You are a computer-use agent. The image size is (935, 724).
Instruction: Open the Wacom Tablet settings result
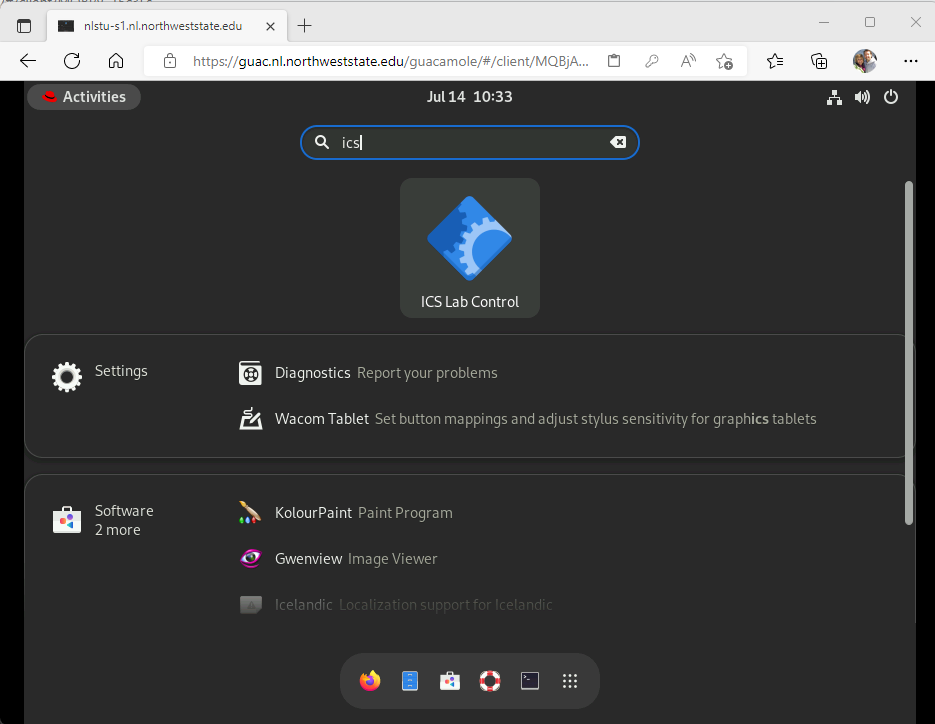pyautogui.click(x=527, y=419)
